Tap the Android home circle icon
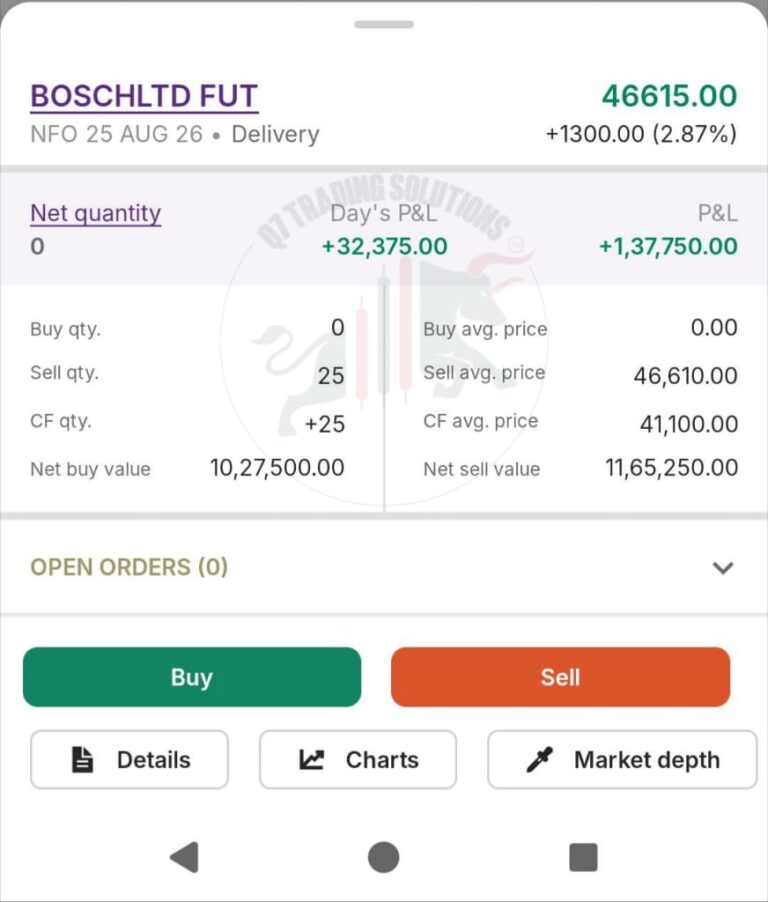This screenshot has width=768, height=902. (x=384, y=857)
